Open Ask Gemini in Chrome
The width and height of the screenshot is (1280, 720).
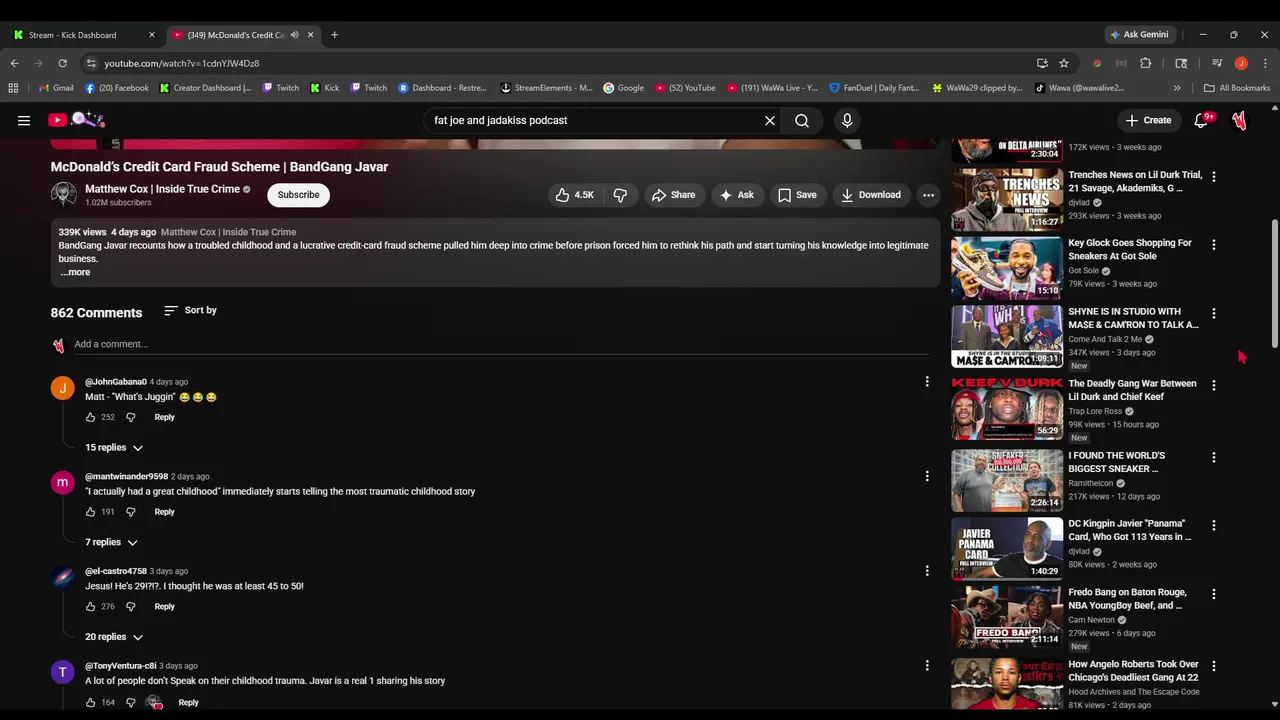1139,35
